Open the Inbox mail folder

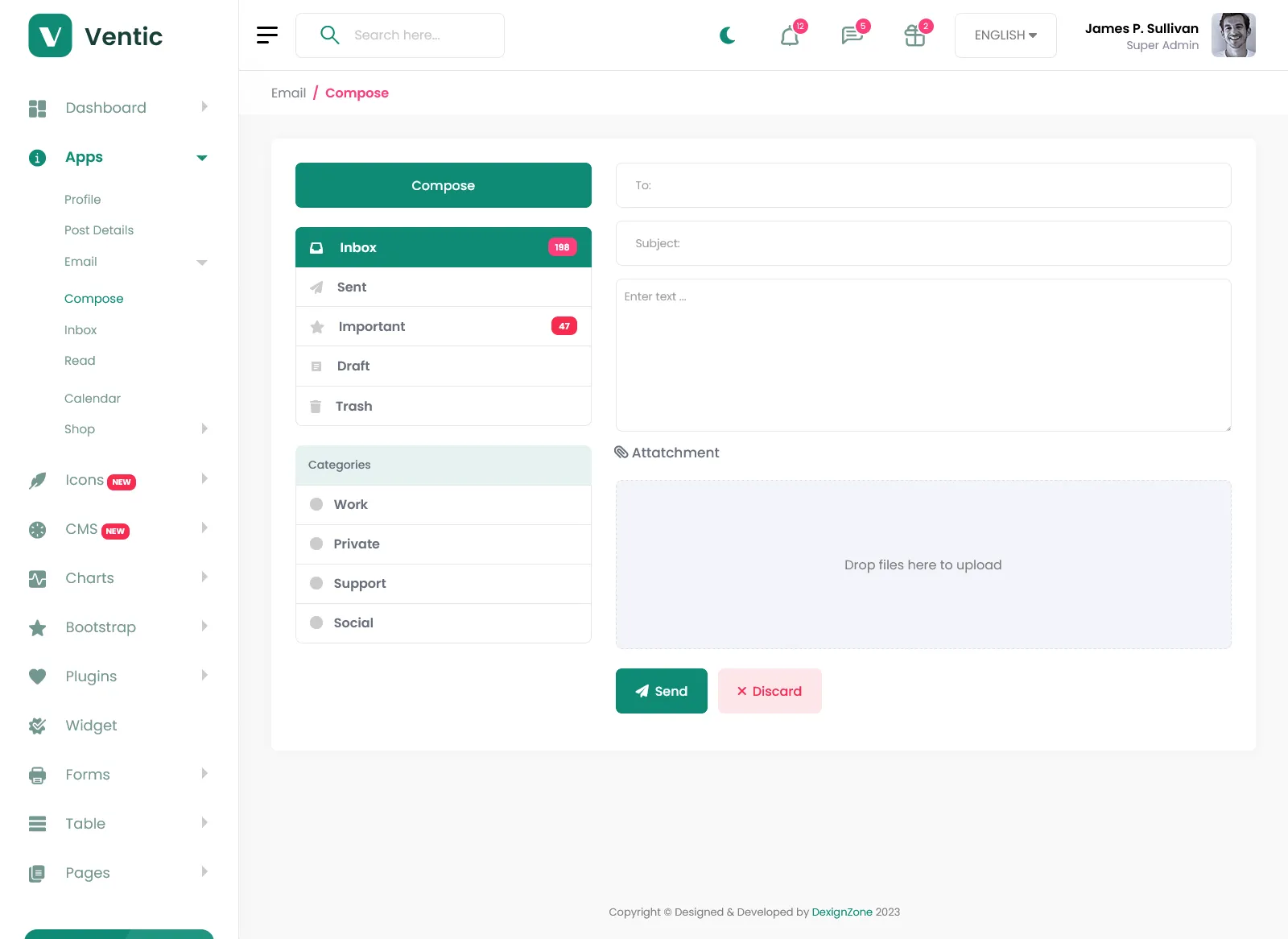(x=444, y=247)
